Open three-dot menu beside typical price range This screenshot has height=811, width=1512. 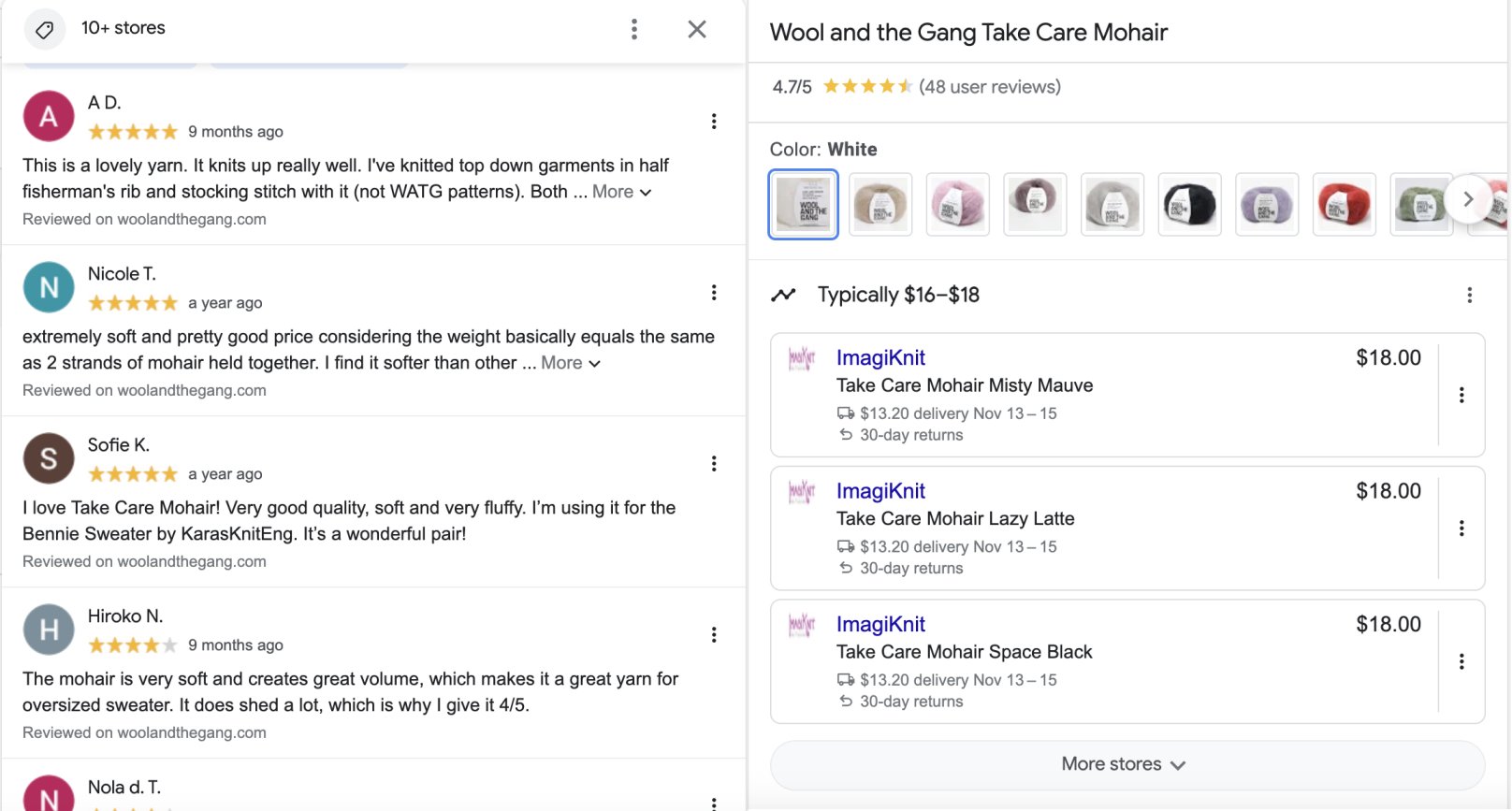1470,296
